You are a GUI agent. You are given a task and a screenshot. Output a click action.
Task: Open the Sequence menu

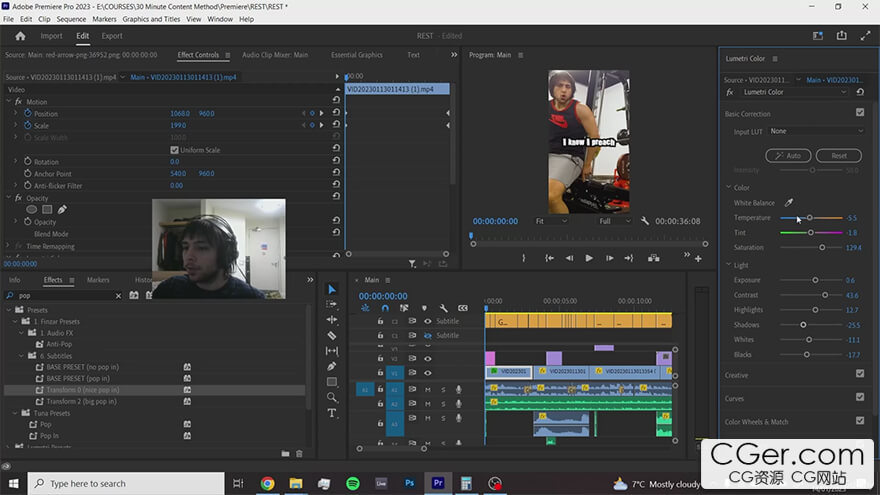tap(71, 19)
